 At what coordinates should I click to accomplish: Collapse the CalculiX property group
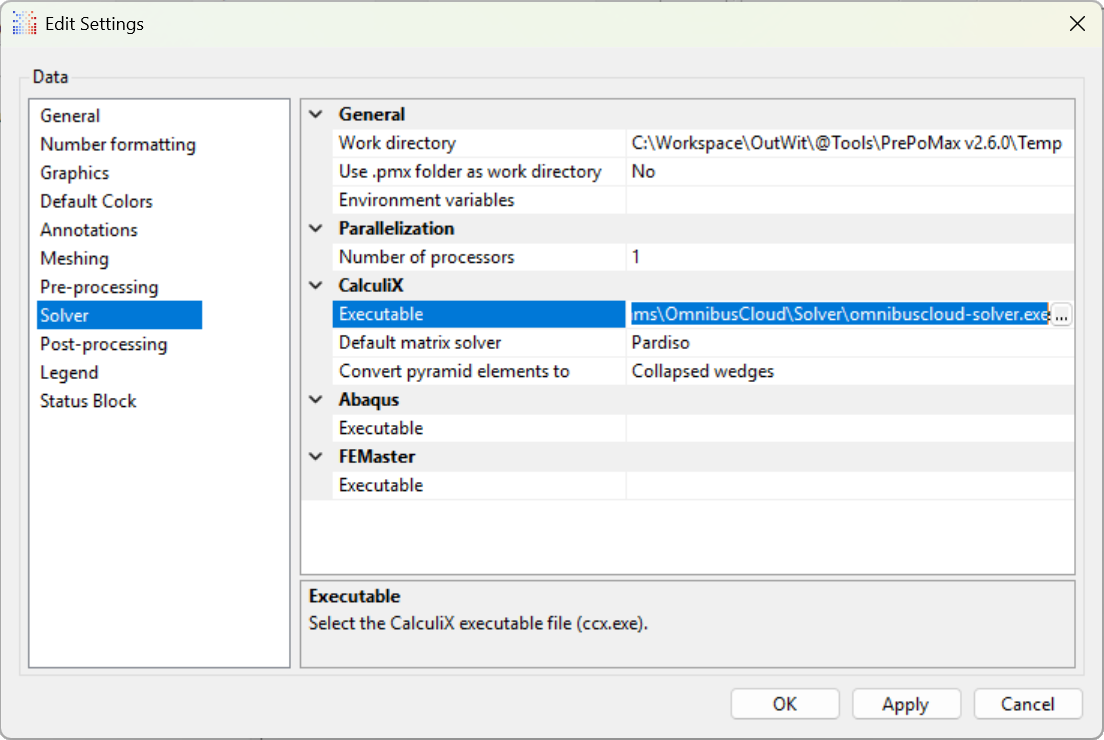[x=316, y=285]
